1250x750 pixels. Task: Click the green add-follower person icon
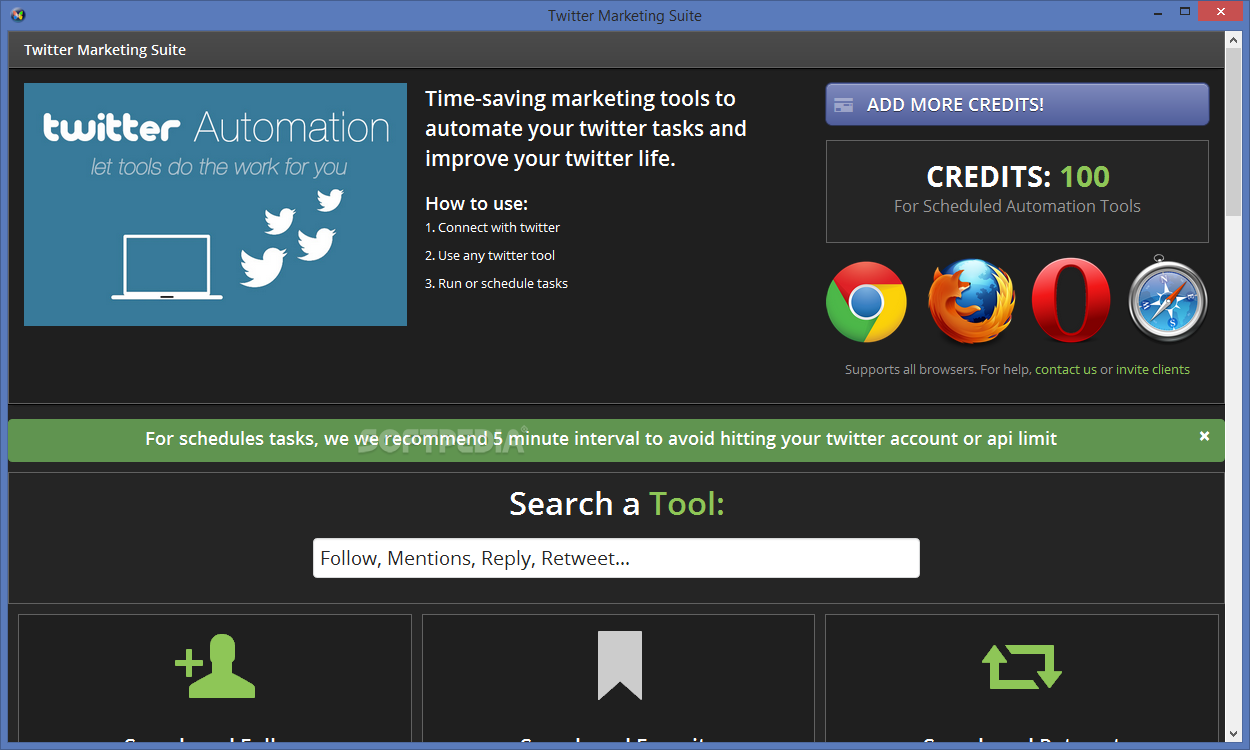click(x=215, y=665)
